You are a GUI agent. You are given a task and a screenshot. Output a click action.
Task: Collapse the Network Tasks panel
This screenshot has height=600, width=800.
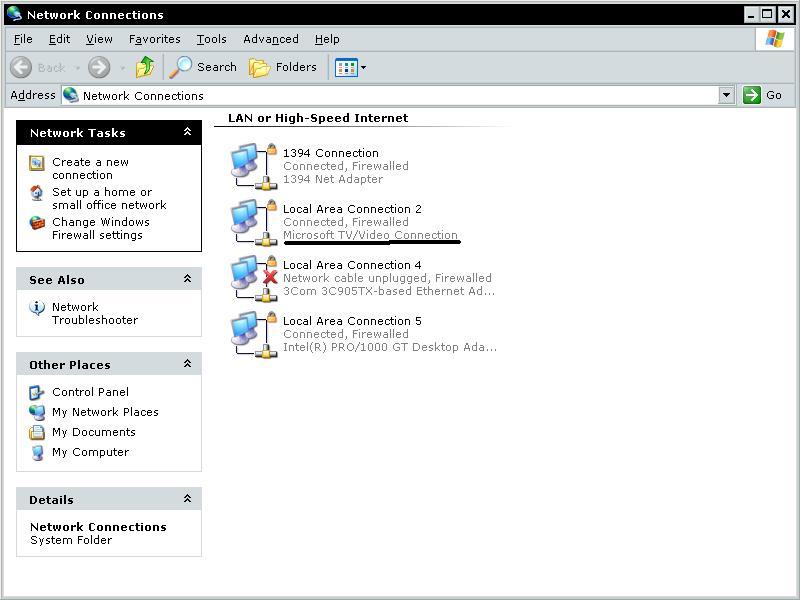tap(187, 132)
